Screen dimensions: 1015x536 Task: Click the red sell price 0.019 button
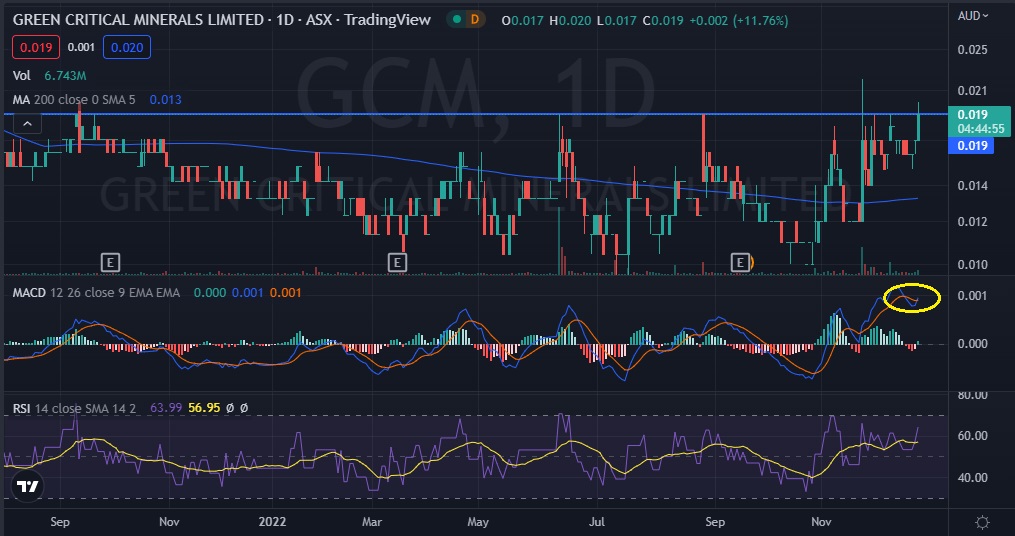point(36,47)
